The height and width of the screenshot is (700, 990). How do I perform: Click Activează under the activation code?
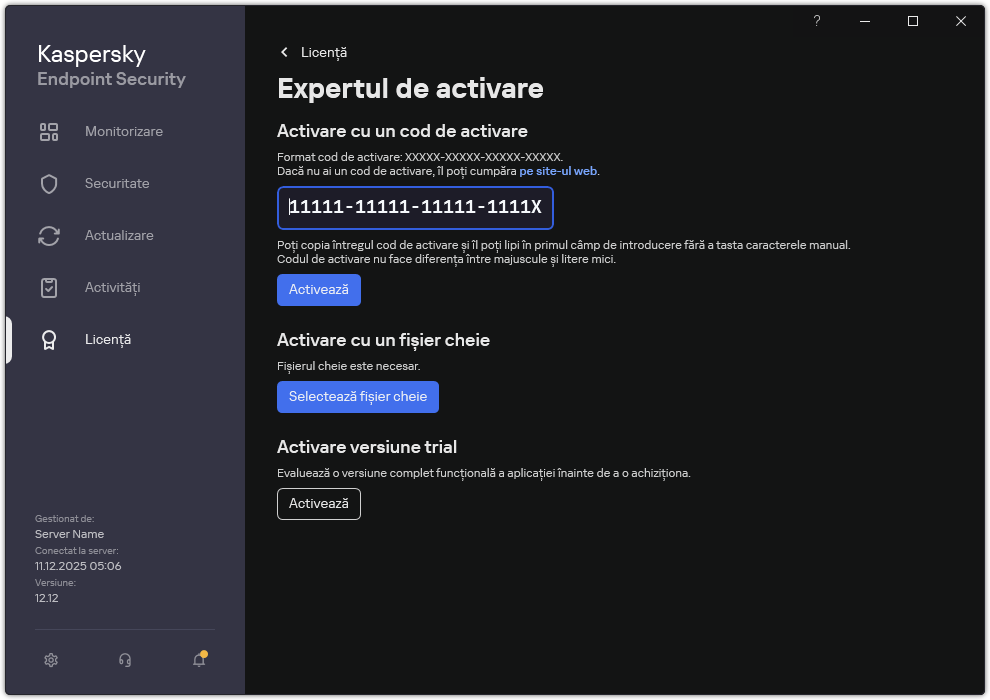tap(318, 290)
